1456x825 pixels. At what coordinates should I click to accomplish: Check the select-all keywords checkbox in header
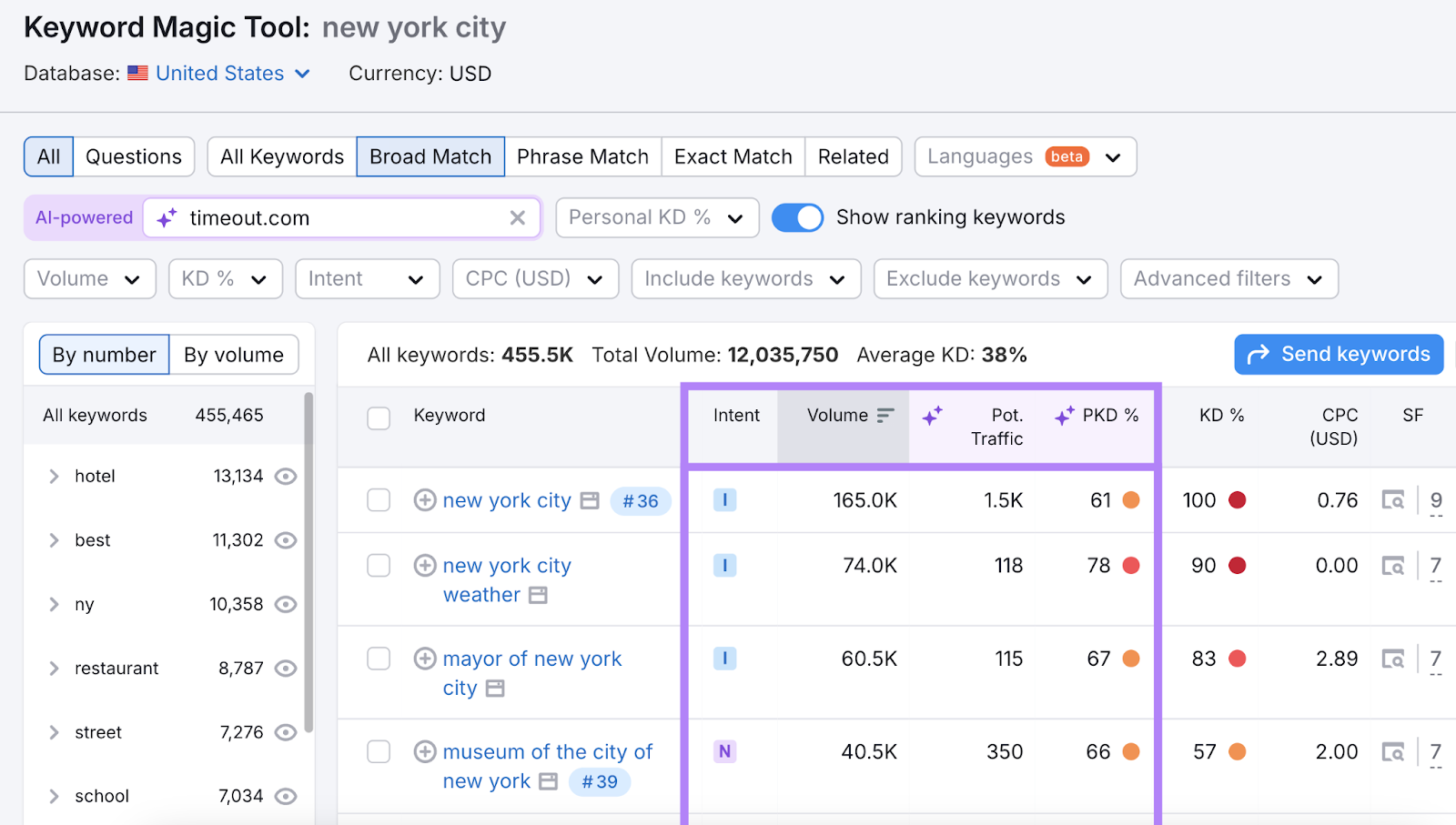click(379, 418)
